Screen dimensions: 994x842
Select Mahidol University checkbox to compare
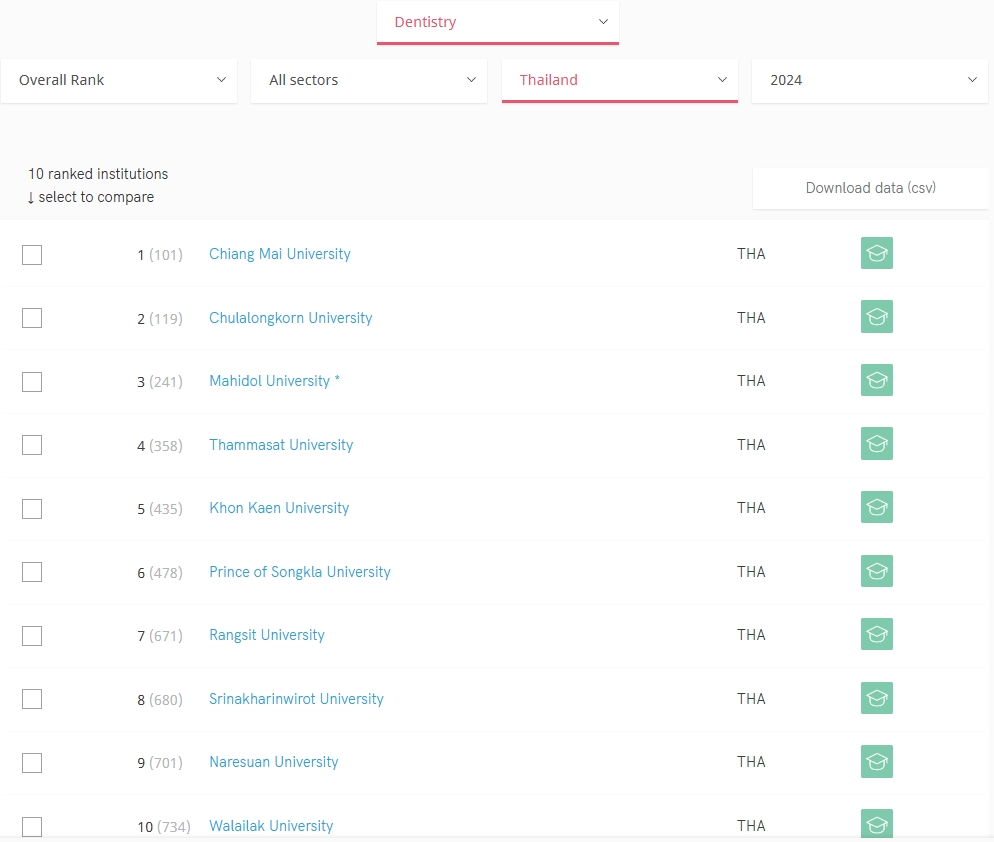tap(32, 382)
